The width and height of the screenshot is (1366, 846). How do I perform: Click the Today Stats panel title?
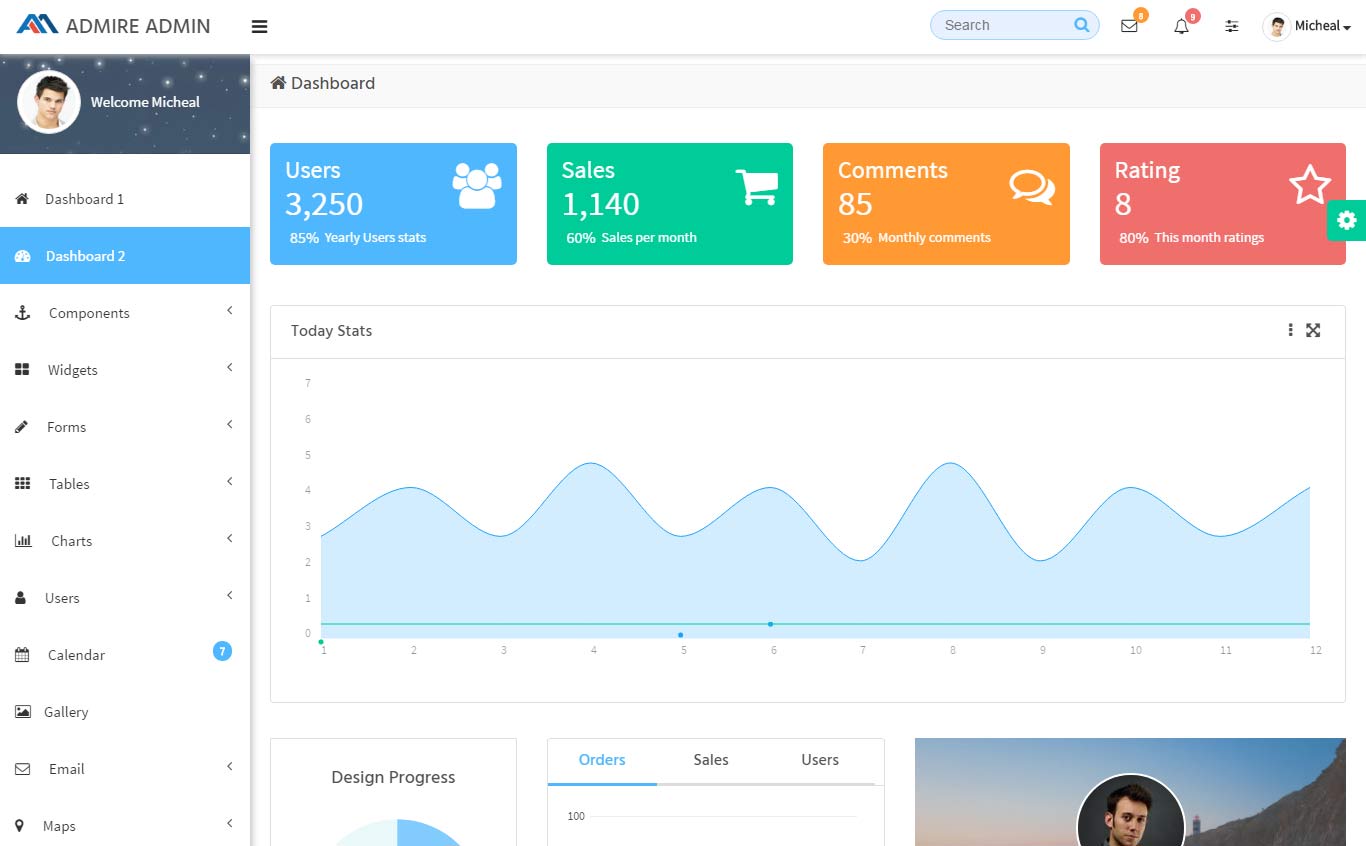(331, 331)
